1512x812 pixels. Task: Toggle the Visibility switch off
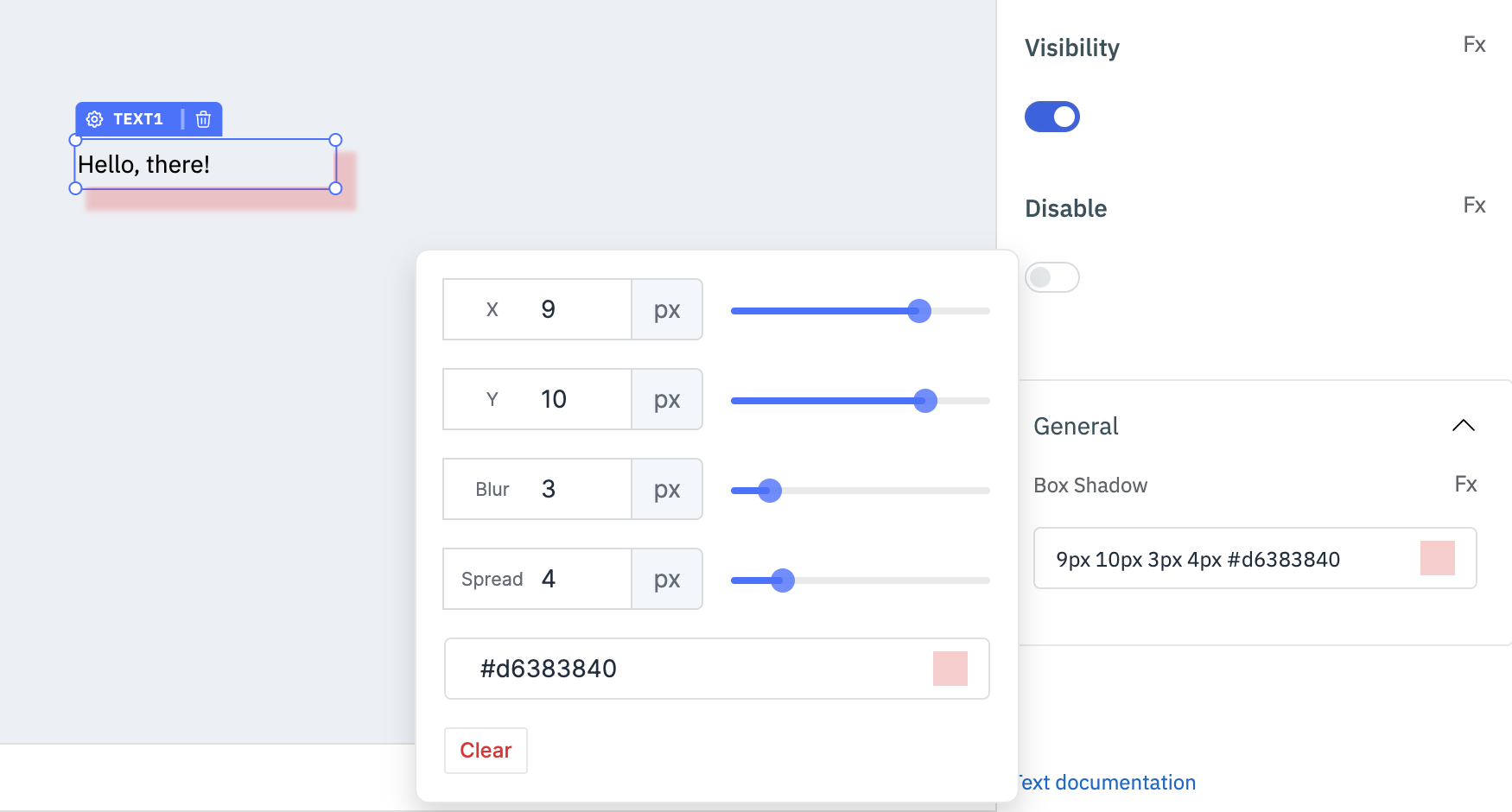(1051, 117)
